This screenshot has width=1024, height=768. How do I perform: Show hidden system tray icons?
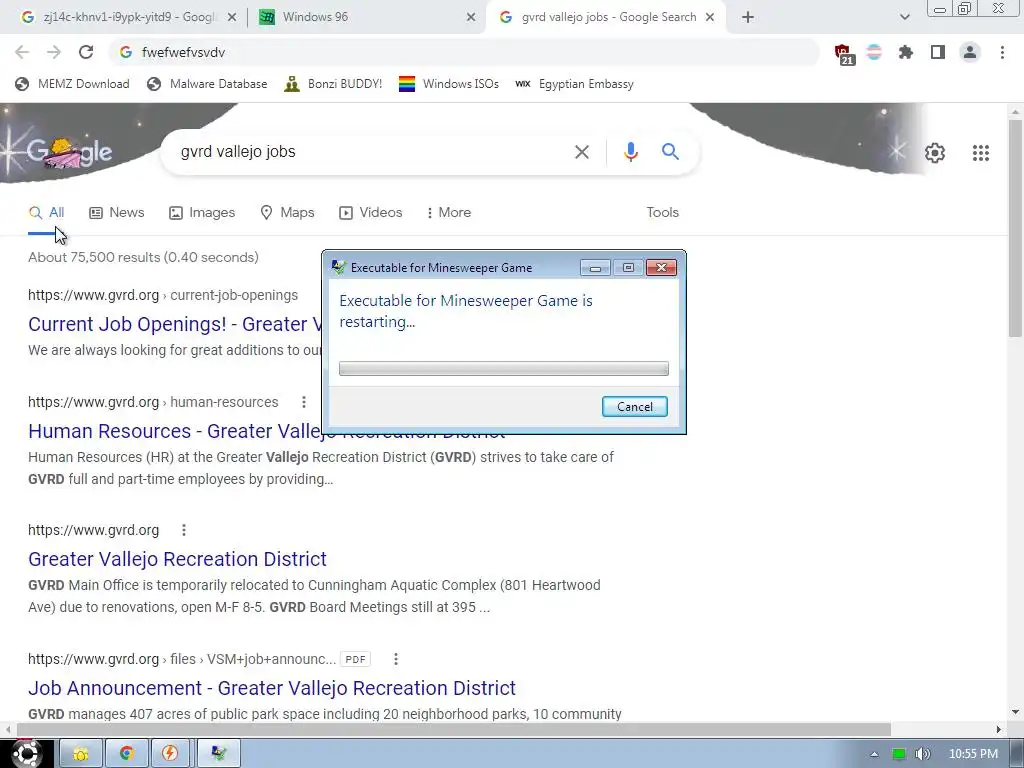[x=874, y=754]
